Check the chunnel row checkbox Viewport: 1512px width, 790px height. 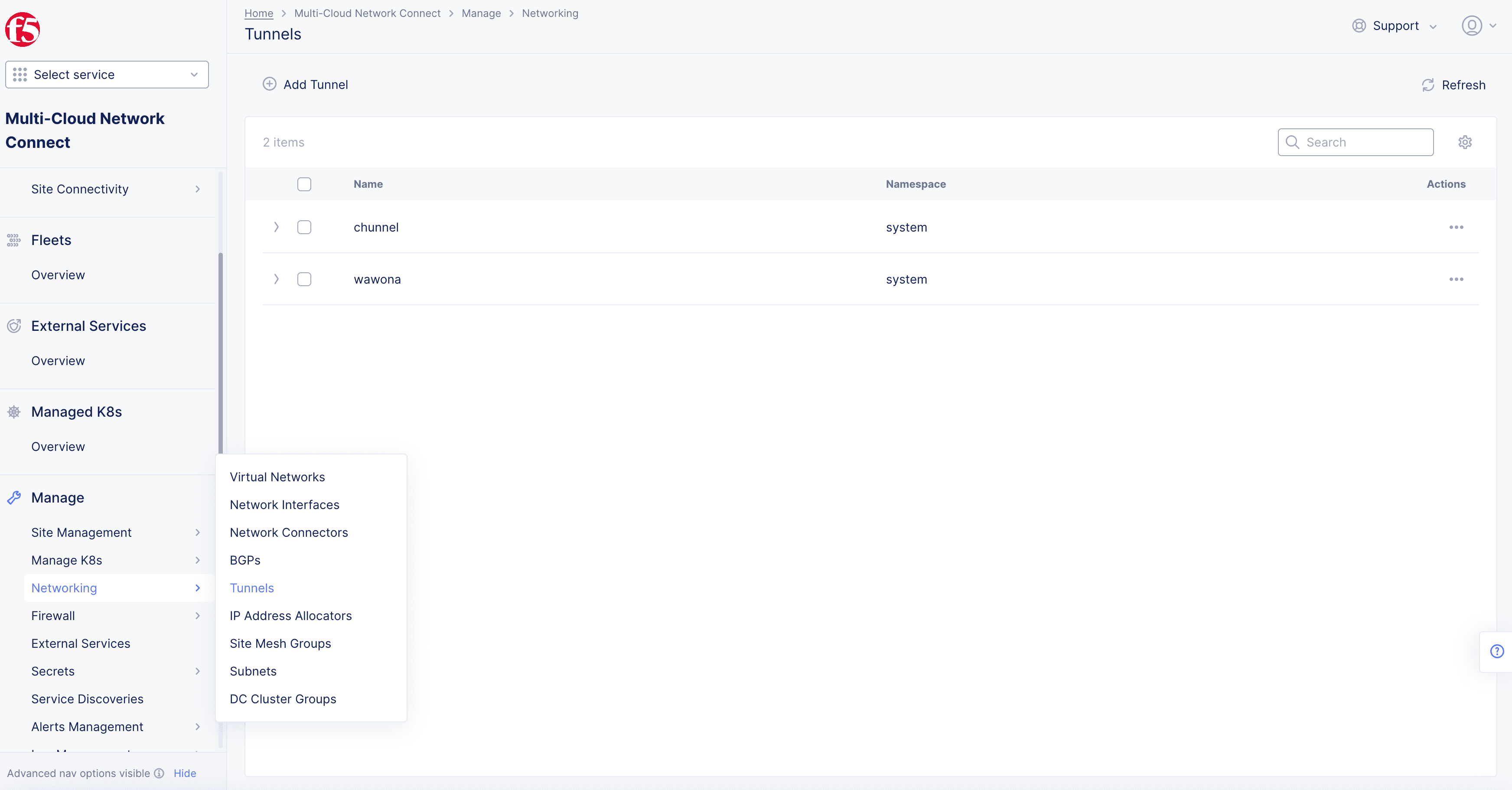click(x=304, y=227)
